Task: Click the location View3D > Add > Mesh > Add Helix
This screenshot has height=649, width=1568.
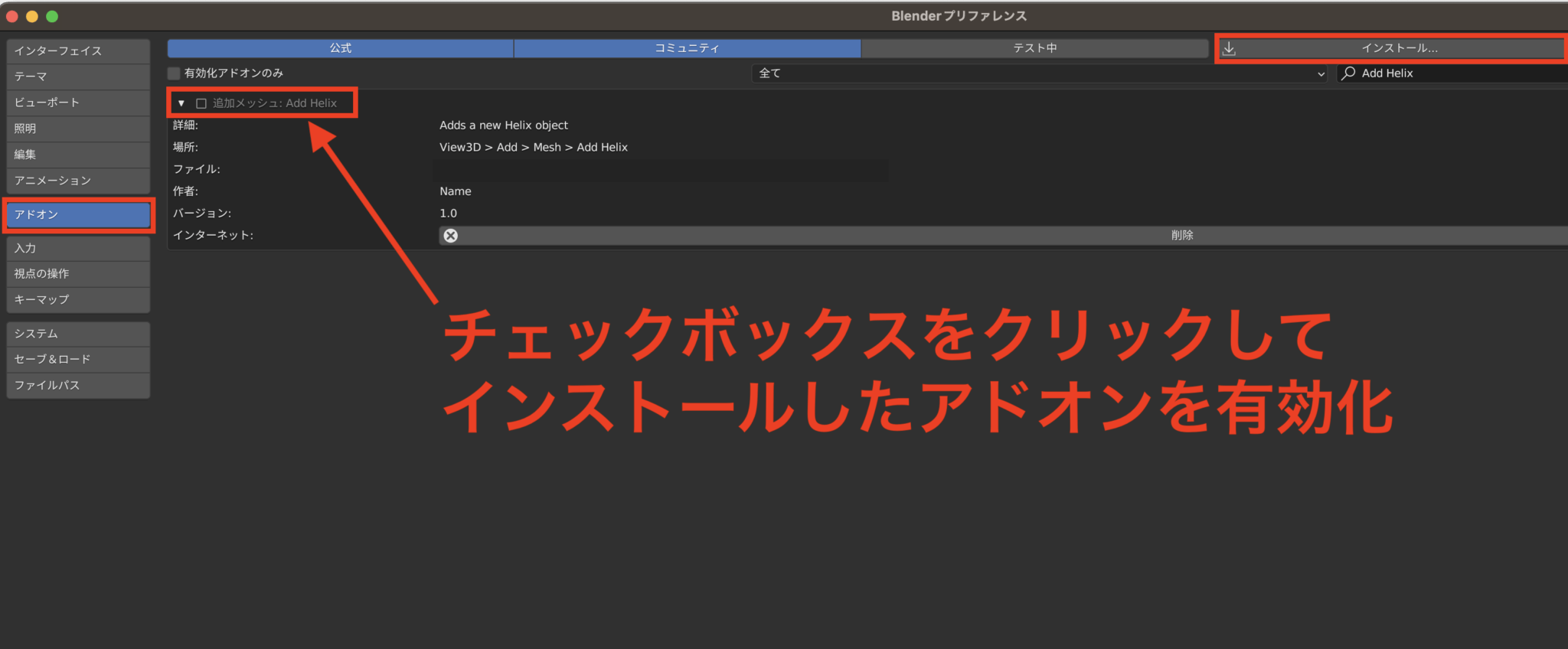Action: tap(534, 148)
